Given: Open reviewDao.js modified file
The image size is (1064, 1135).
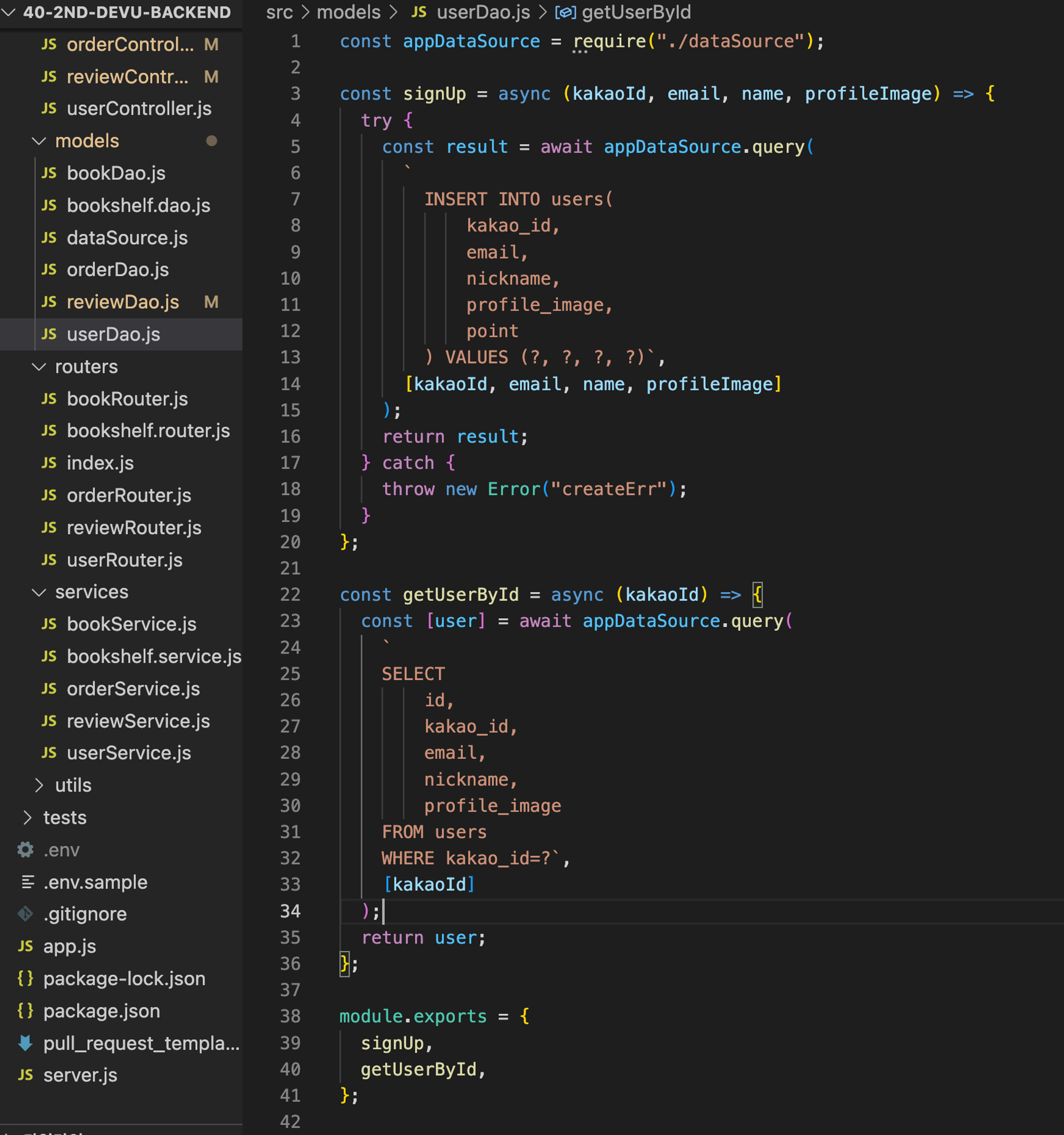Looking at the screenshot, I should tap(123, 302).
